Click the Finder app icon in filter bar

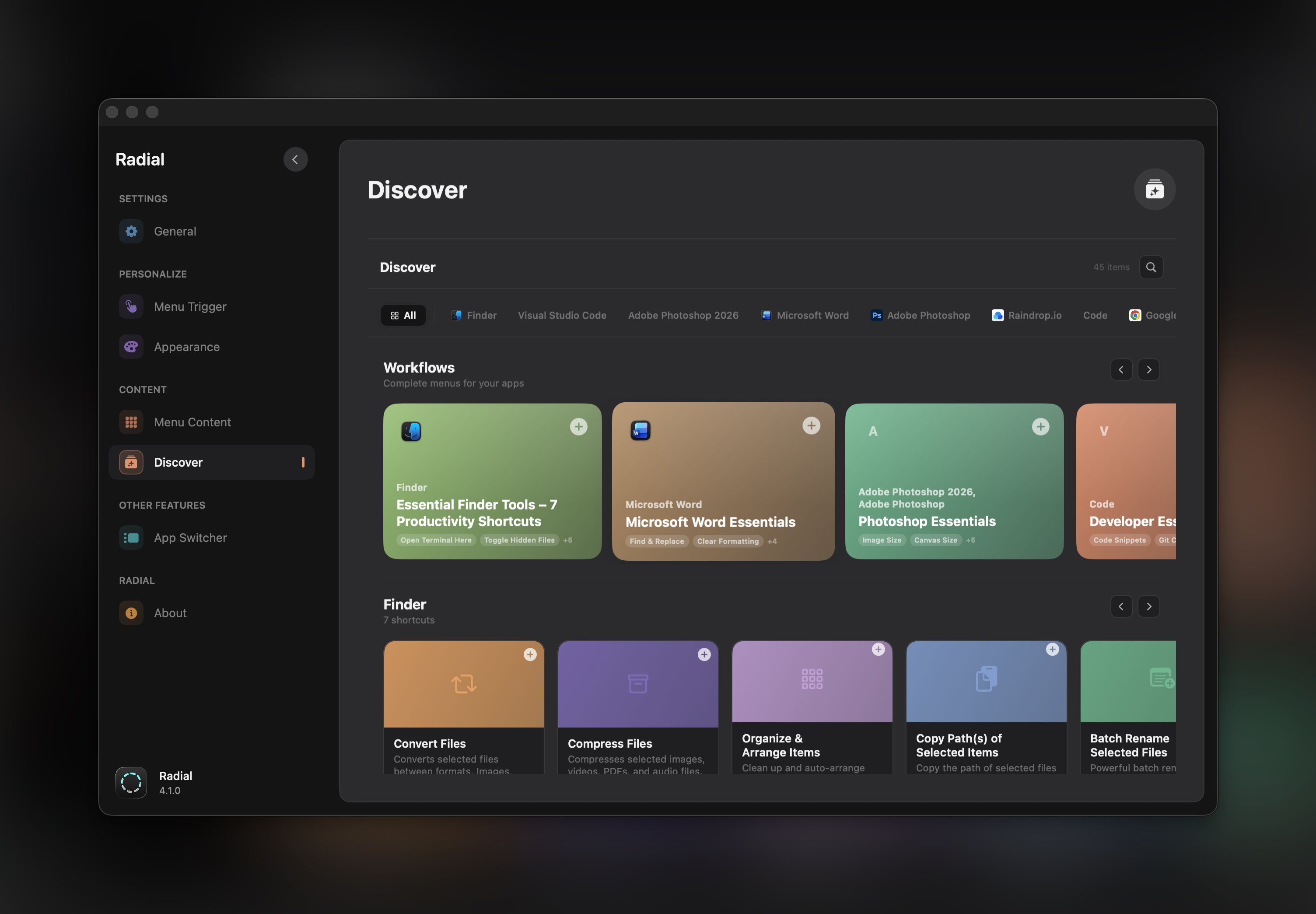click(x=457, y=315)
